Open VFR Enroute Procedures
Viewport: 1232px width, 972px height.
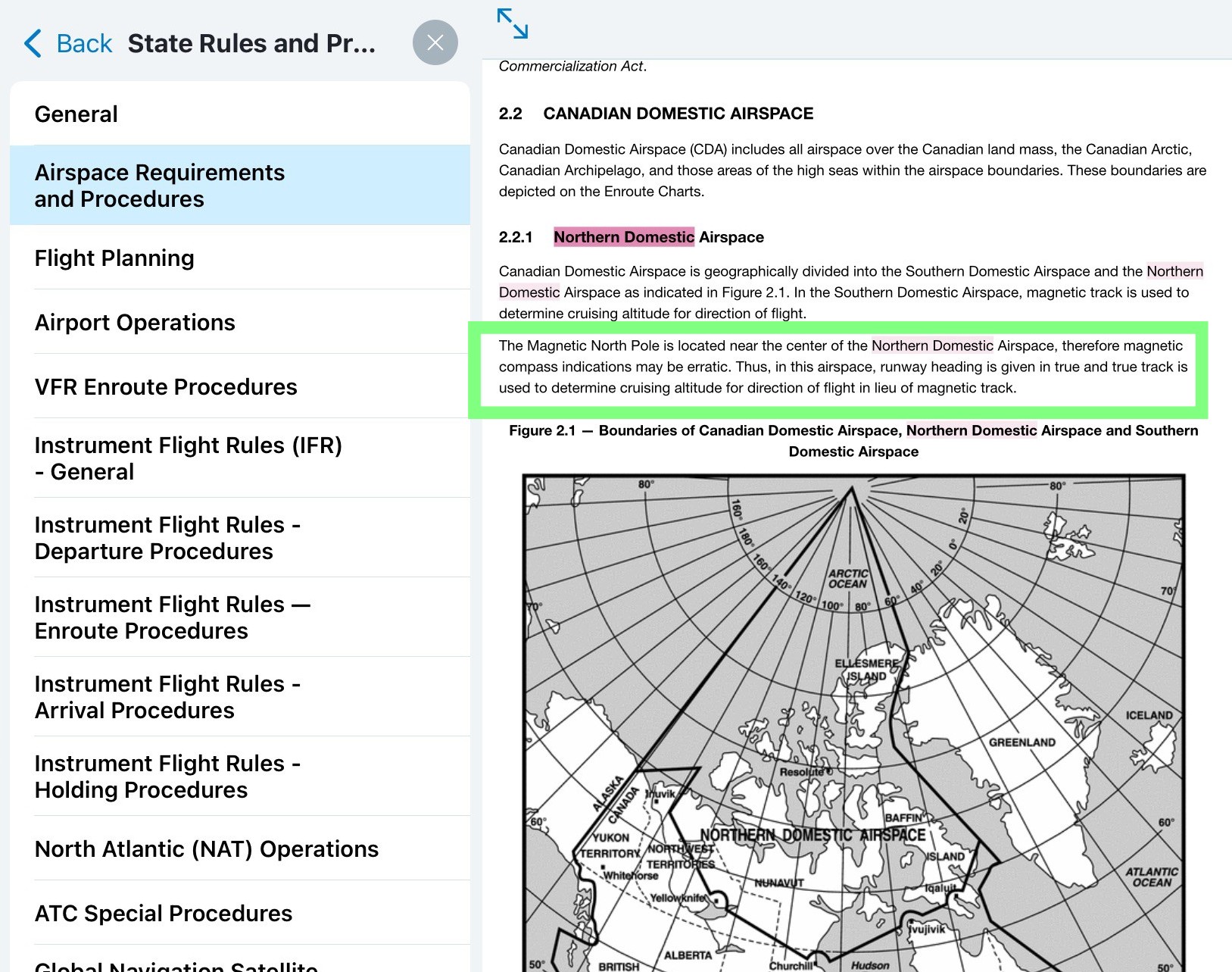239,387
